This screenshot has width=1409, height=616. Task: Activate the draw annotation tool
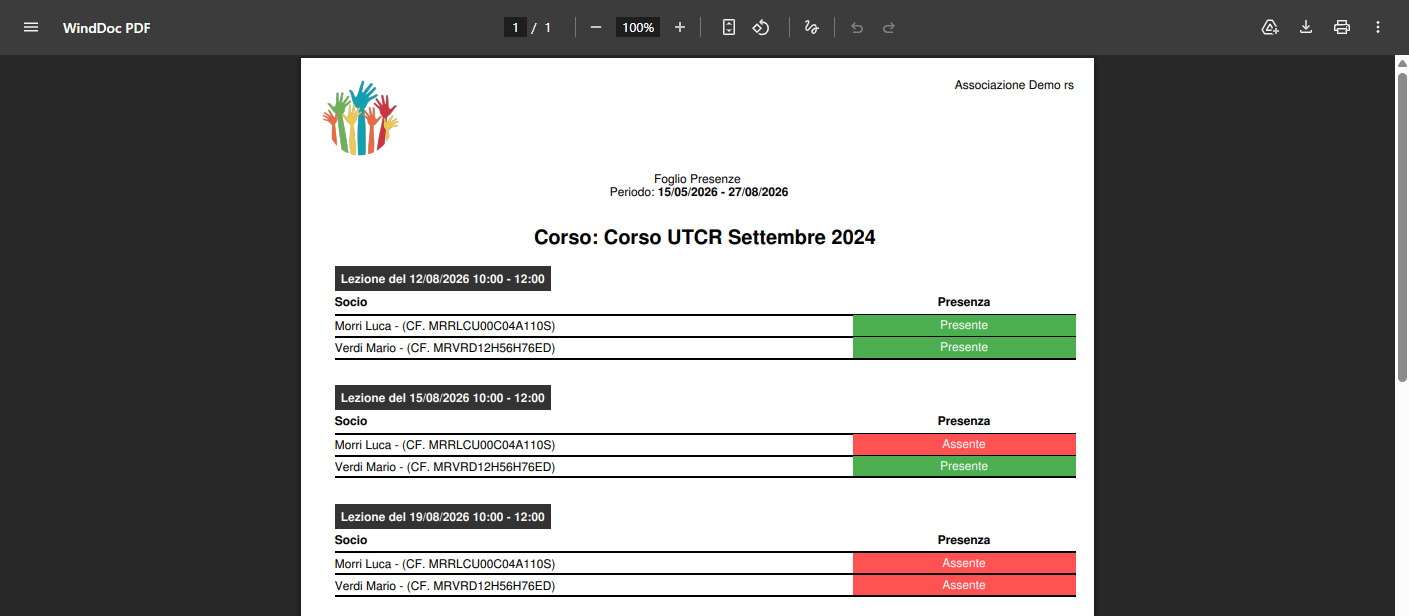tap(812, 27)
